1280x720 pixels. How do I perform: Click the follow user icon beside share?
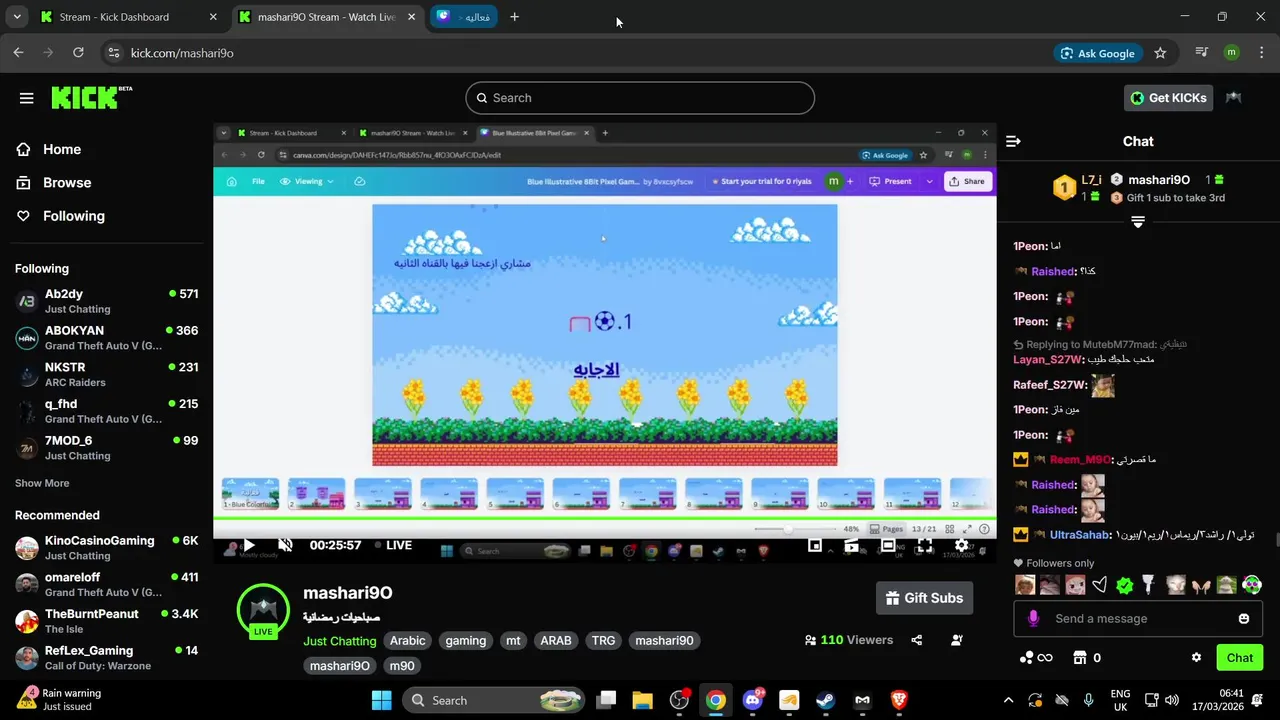(957, 640)
